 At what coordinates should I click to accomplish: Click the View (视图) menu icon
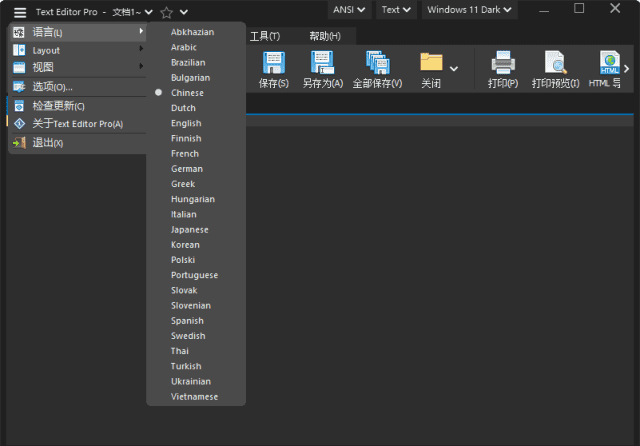(x=19, y=67)
